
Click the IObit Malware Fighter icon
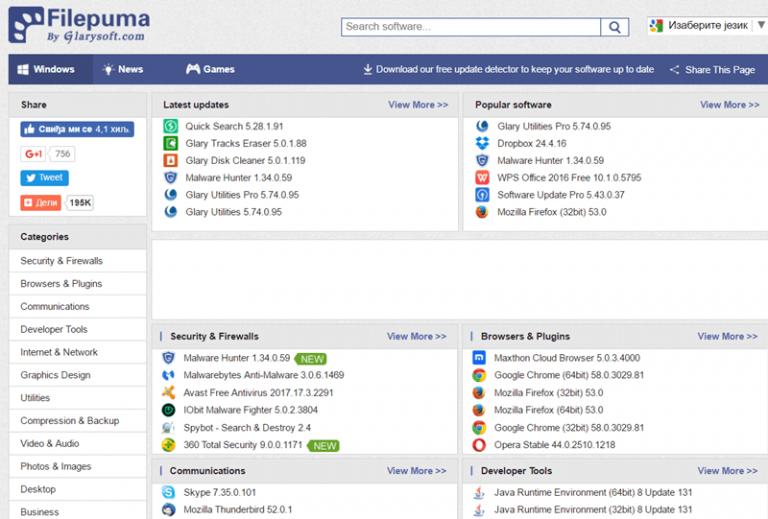coord(168,410)
